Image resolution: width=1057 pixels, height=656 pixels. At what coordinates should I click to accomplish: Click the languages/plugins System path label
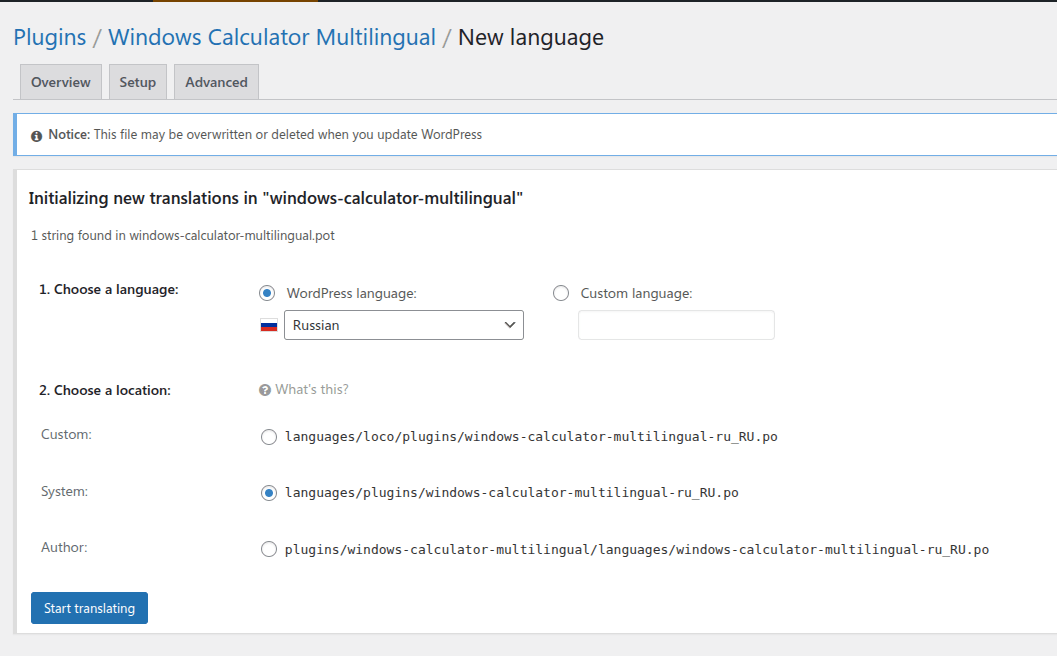point(512,493)
